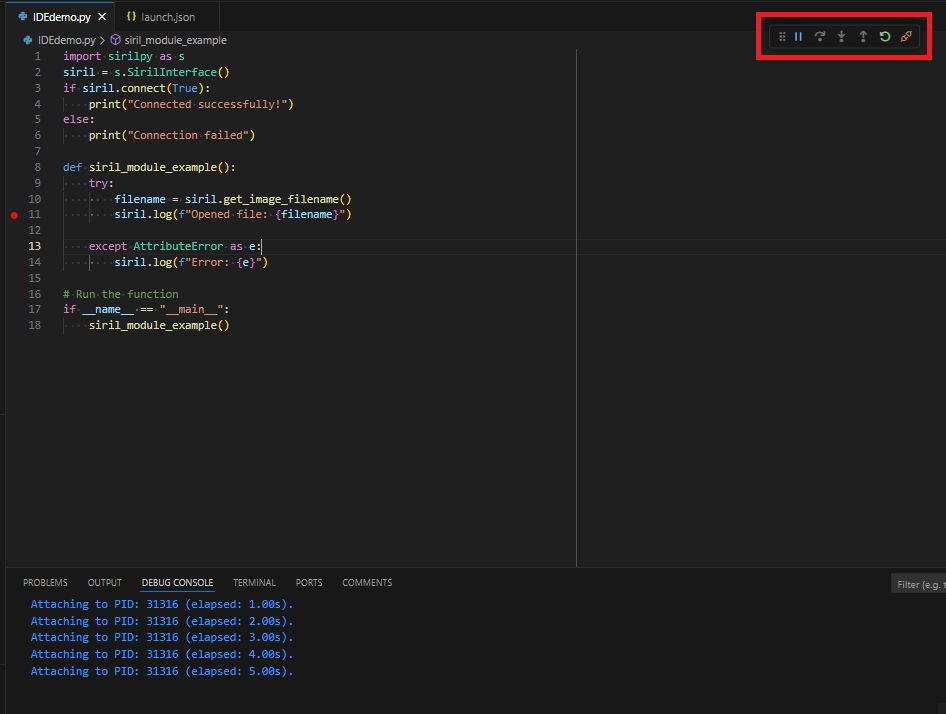The height and width of the screenshot is (714, 946).
Task: Click 'import sirilpy as s' on line 1
Action: click(124, 56)
